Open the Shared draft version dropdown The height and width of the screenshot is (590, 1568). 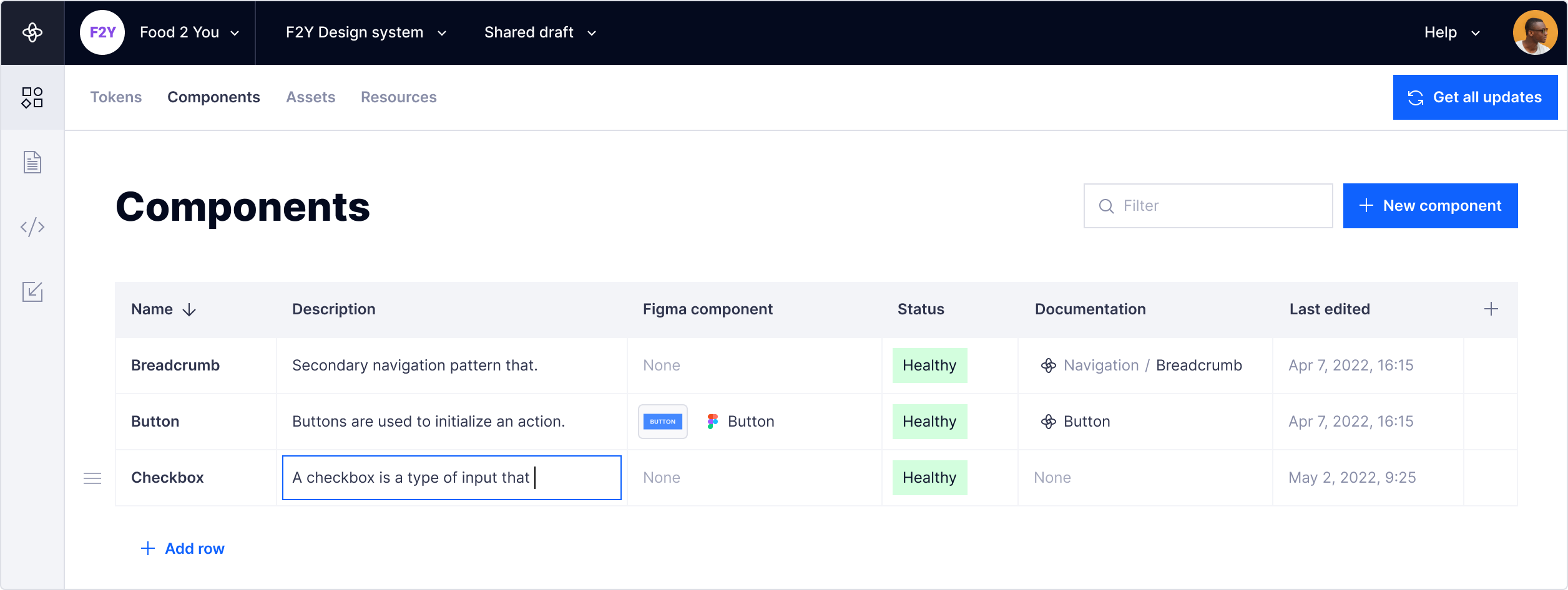click(541, 32)
